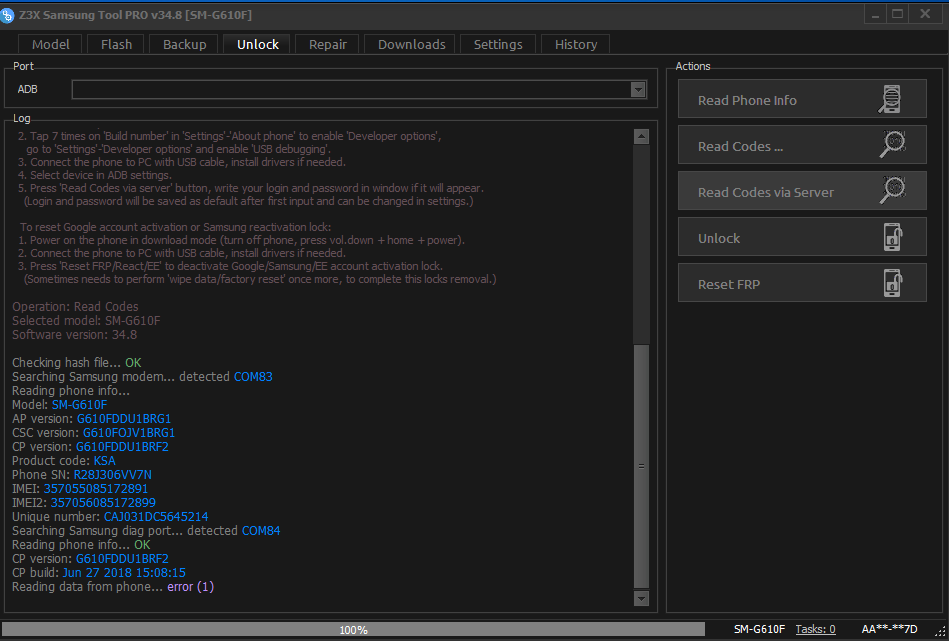Click the Product code KSA

[x=104, y=461]
